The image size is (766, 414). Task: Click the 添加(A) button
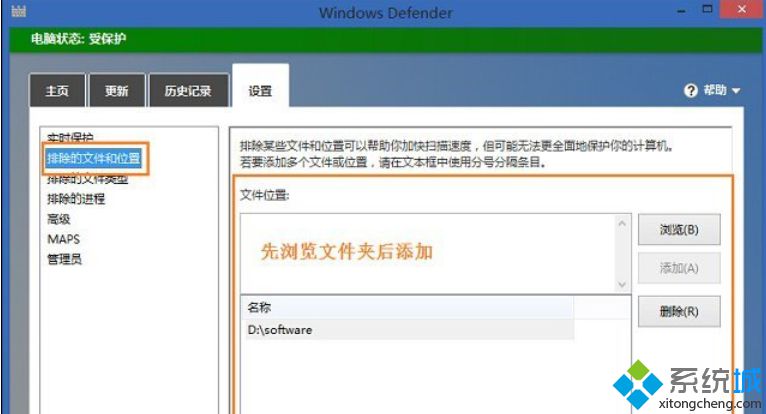[x=679, y=268]
